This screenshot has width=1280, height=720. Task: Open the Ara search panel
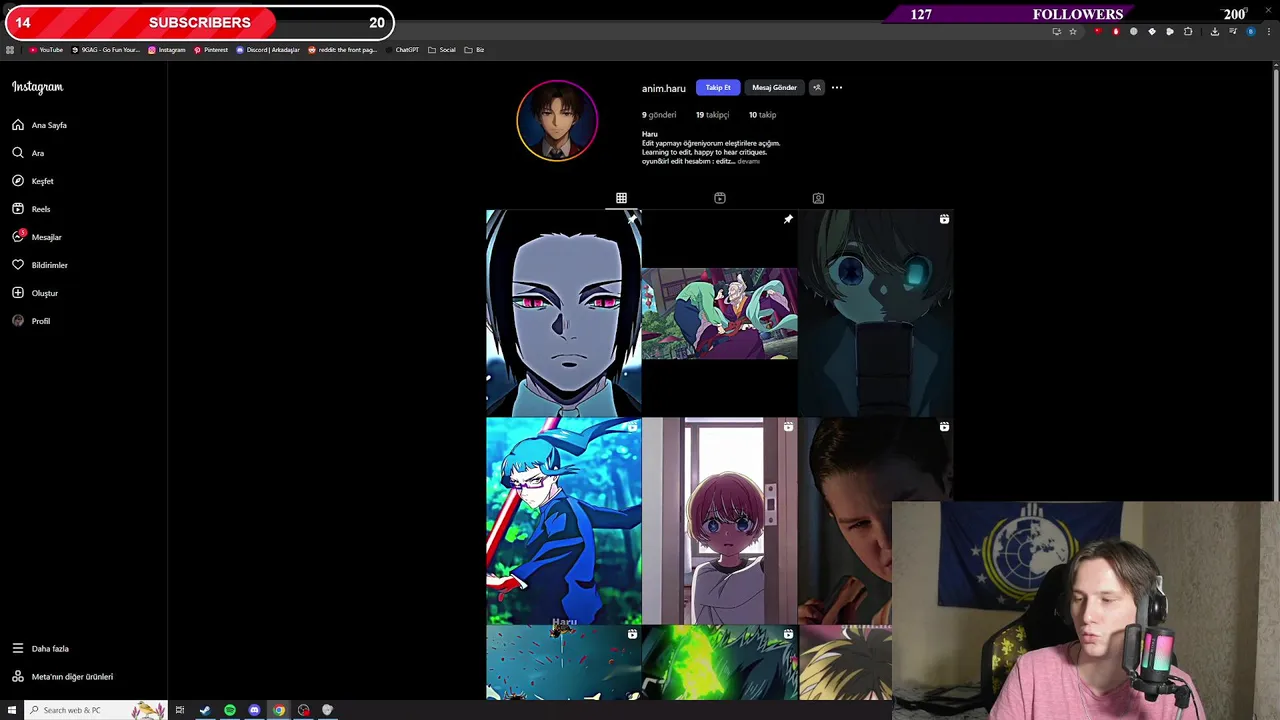[x=28, y=153]
